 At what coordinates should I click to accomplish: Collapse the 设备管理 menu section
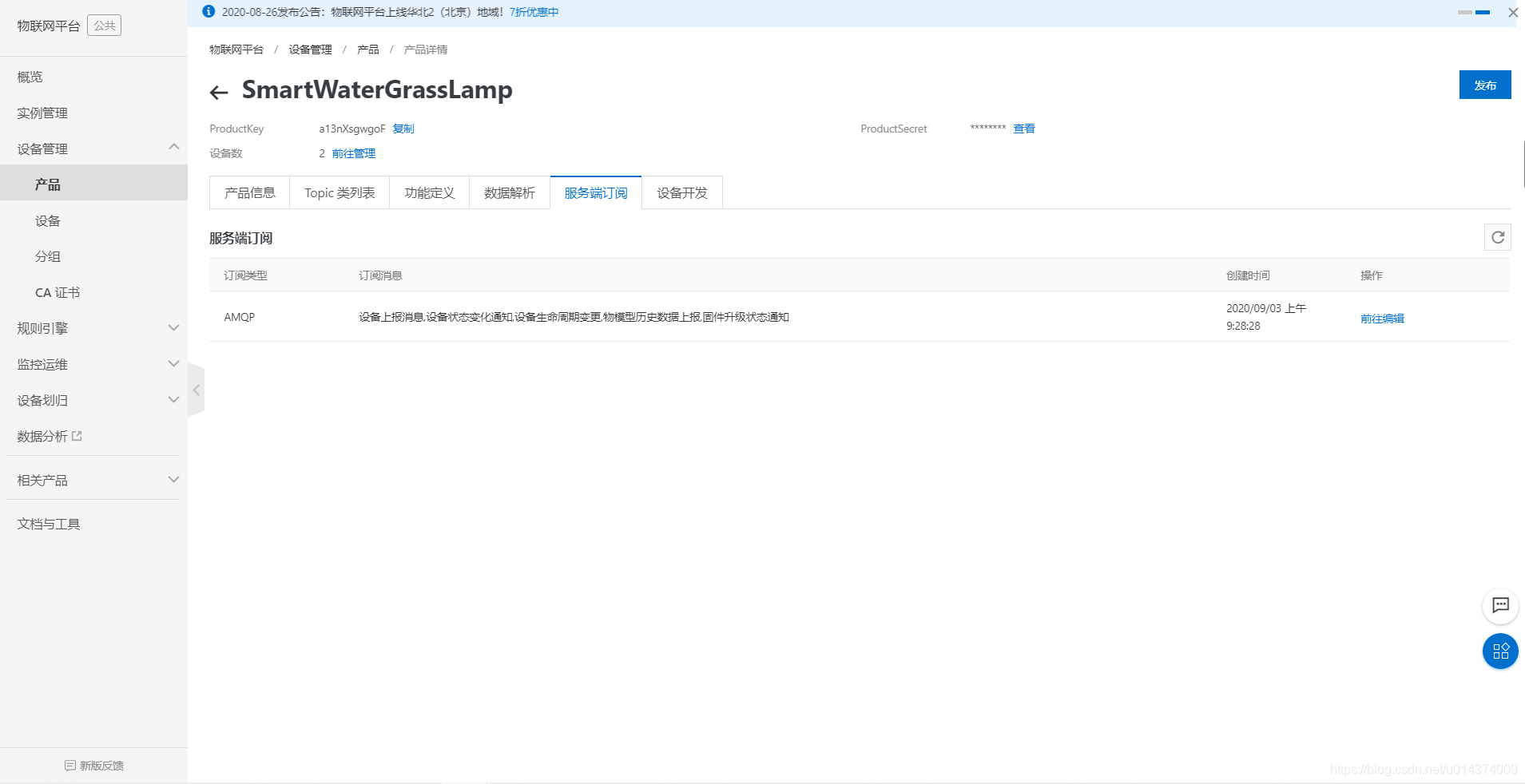(x=173, y=148)
